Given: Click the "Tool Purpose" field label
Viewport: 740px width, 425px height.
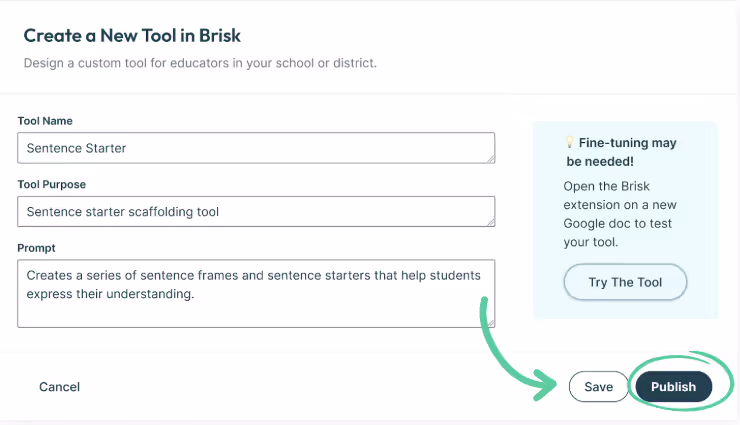Looking at the screenshot, I should [x=52, y=184].
